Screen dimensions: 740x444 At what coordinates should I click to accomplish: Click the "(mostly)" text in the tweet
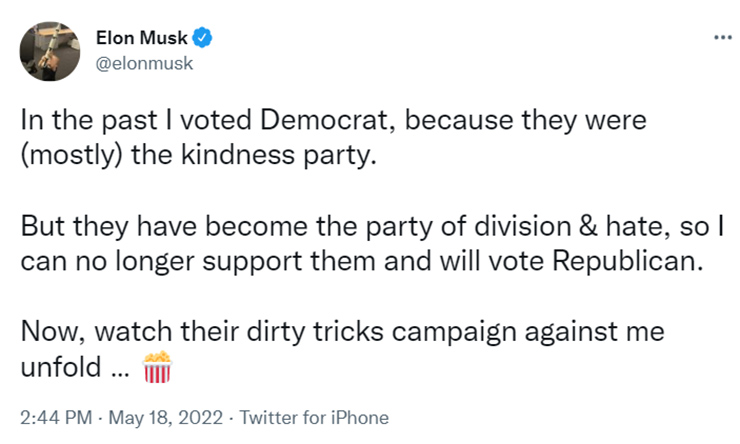[63, 157]
